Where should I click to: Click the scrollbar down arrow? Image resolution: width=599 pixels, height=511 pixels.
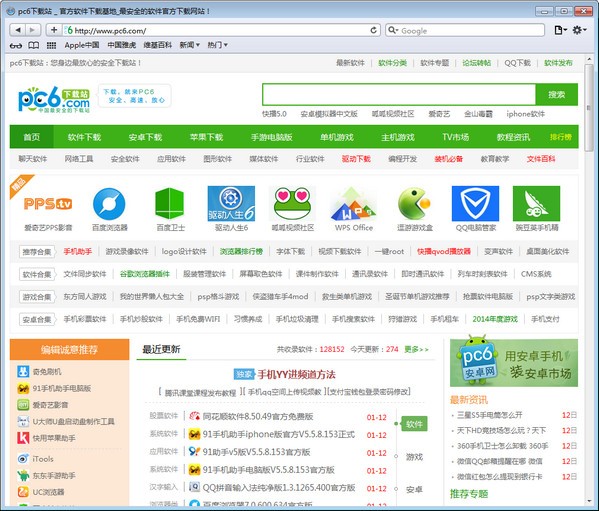pos(589,501)
